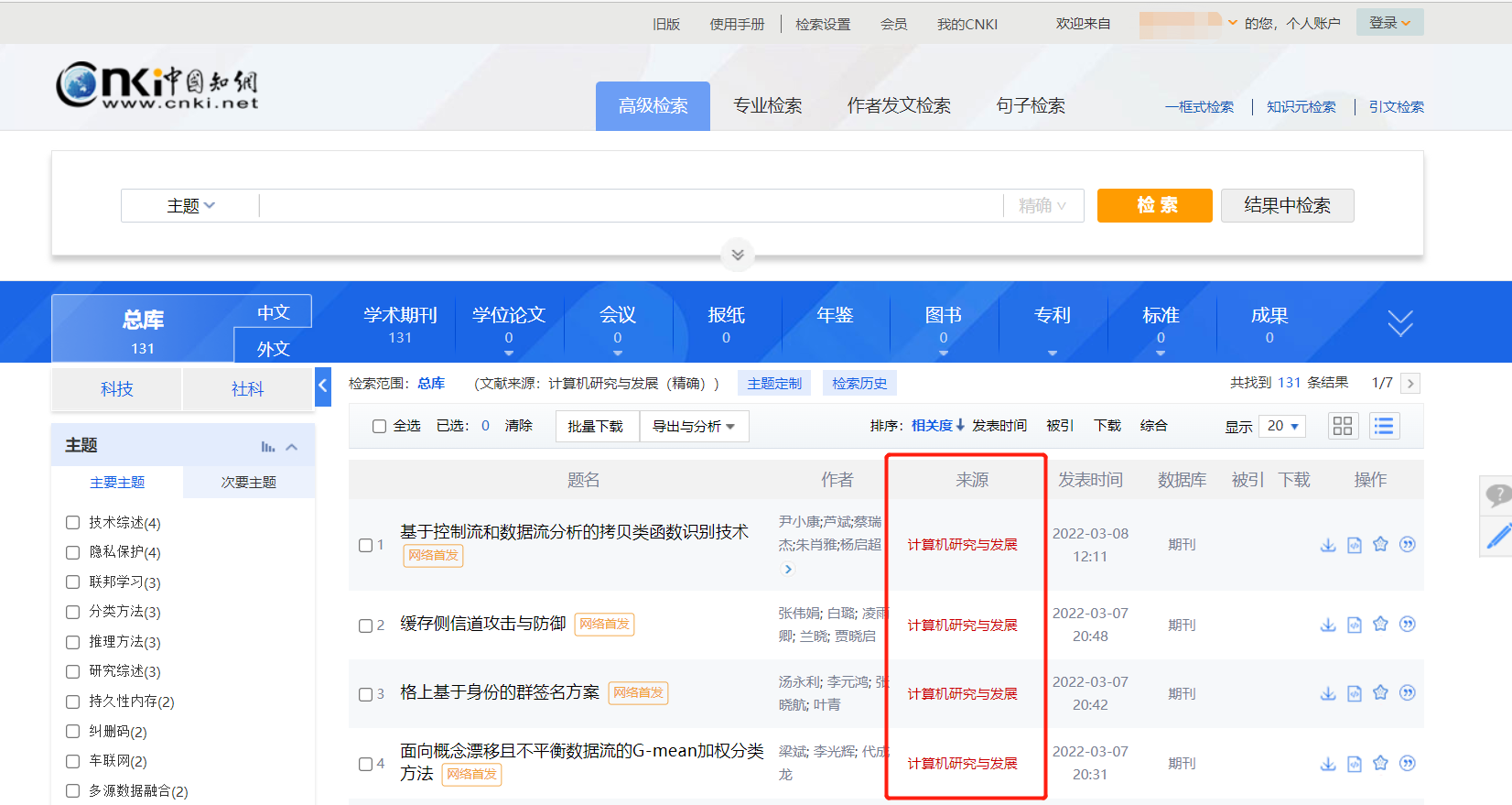The image size is (1512, 805).
Task: Tick the 全选 select-all checkbox
Action: click(379, 426)
